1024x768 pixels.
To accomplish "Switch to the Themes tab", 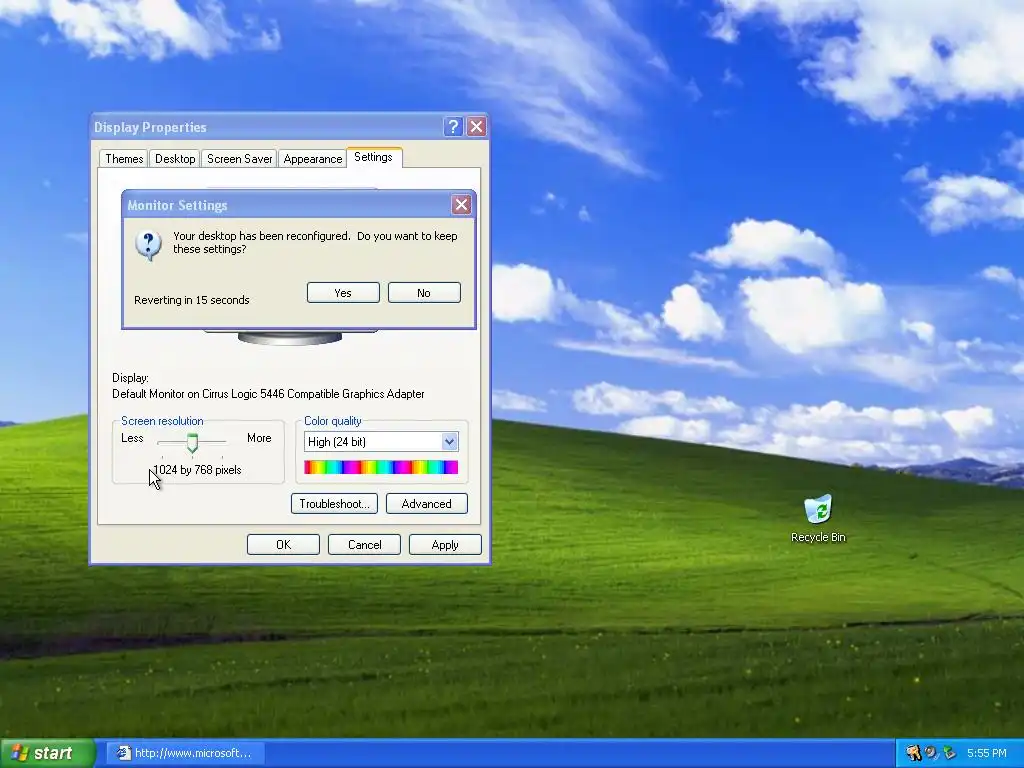I will (124, 159).
